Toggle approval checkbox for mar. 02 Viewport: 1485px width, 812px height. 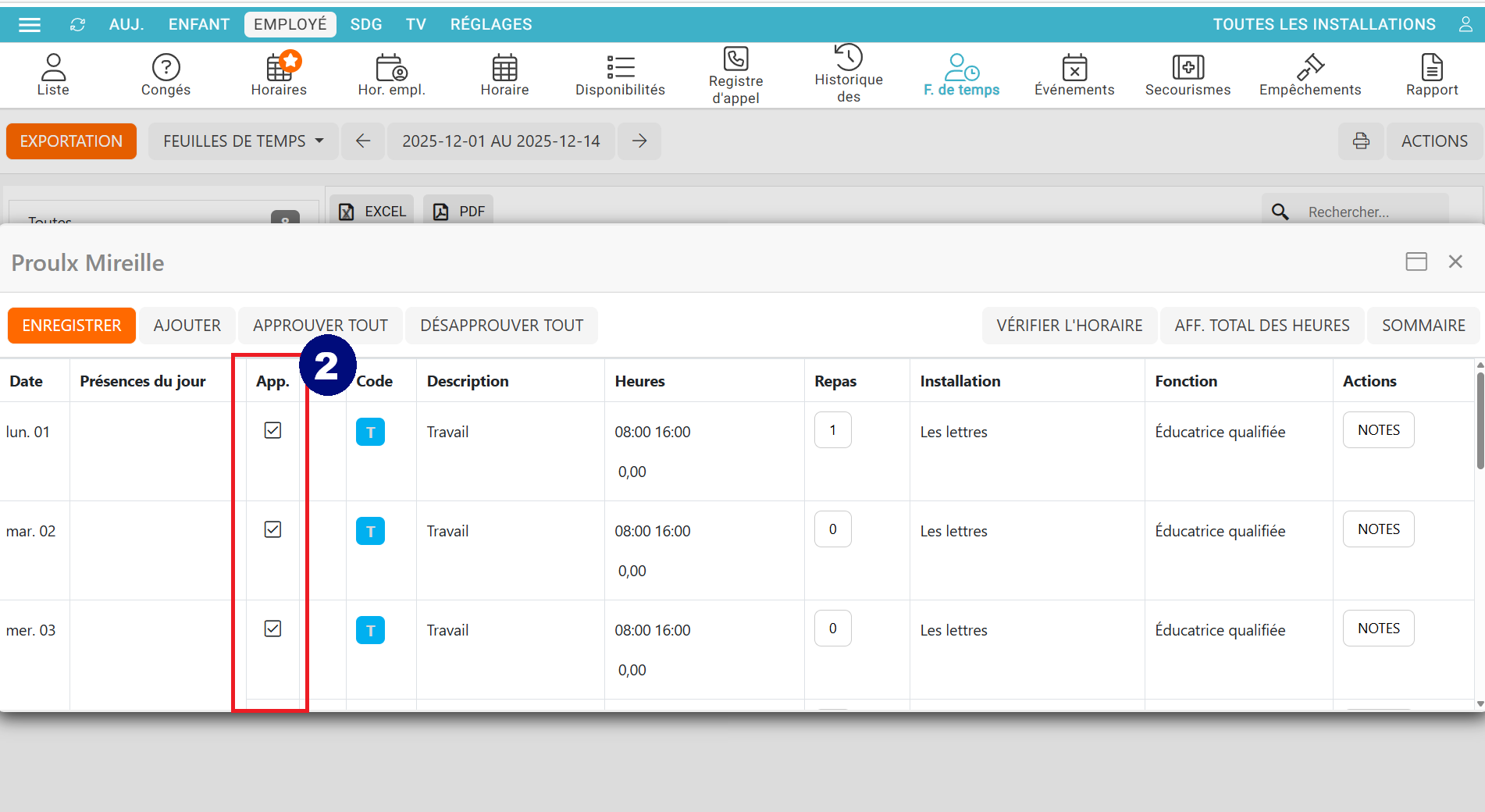coord(272,529)
